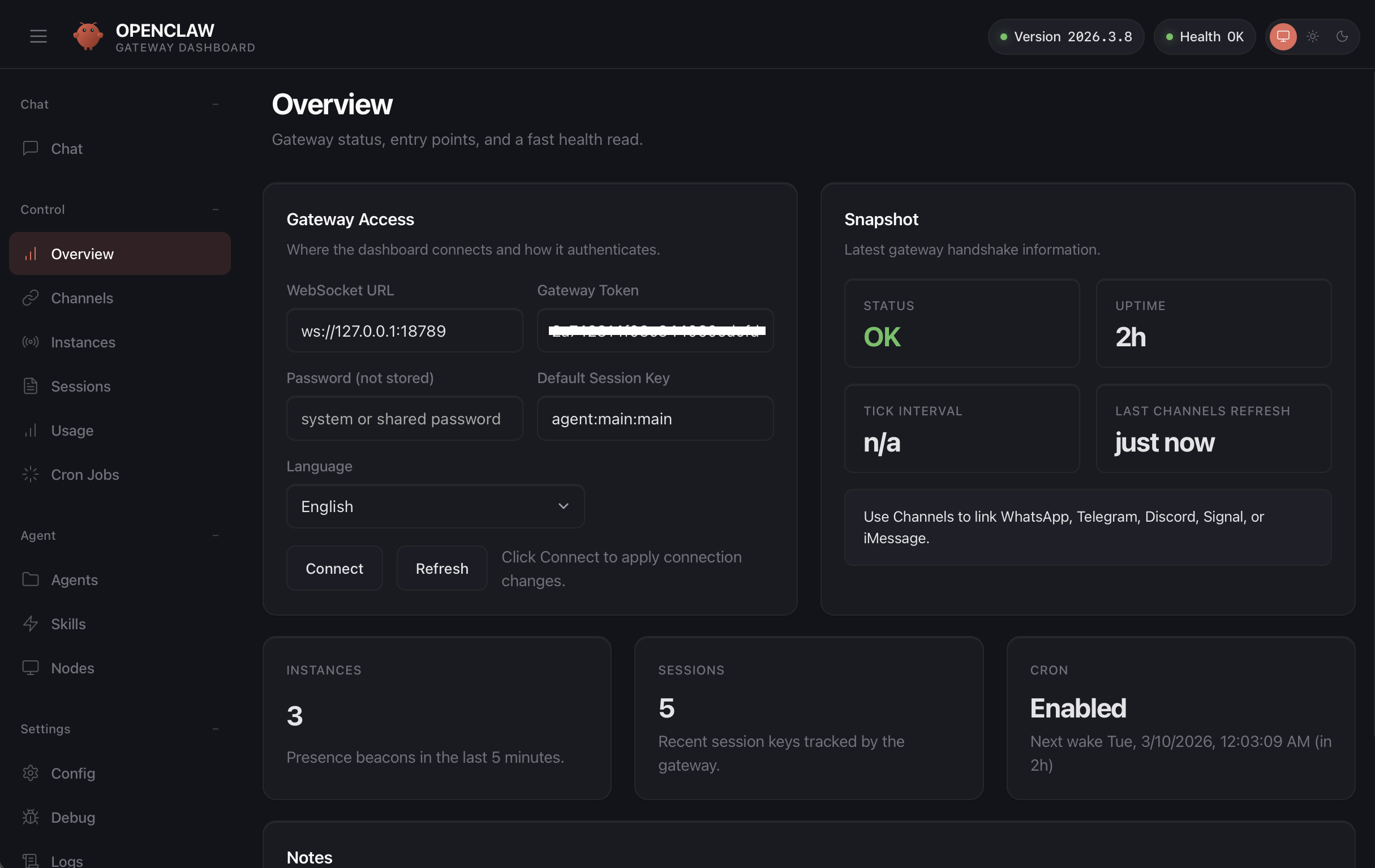The width and height of the screenshot is (1375, 868).
Task: Go to Skills lightning icon
Action: [30, 624]
